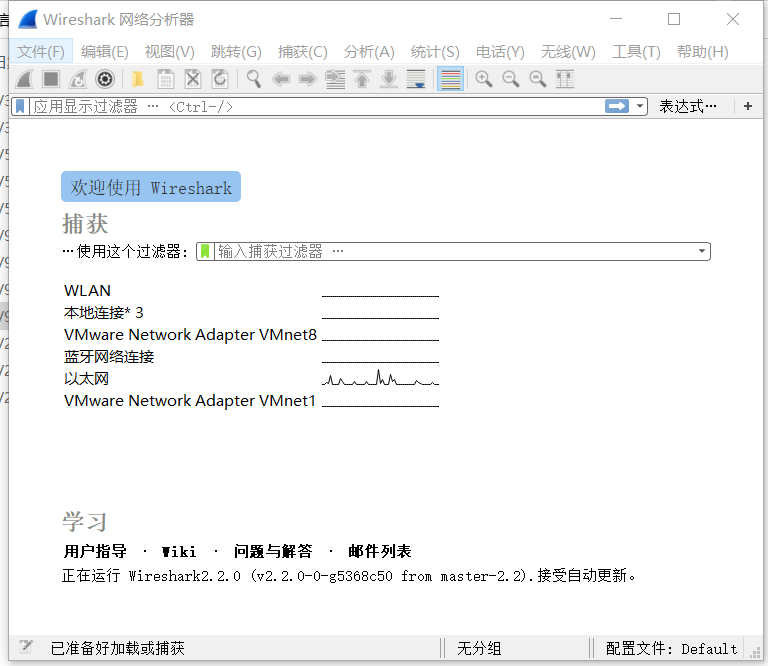Click the 以太网 traffic sparkline graph
The height and width of the screenshot is (666, 768).
pos(381,378)
